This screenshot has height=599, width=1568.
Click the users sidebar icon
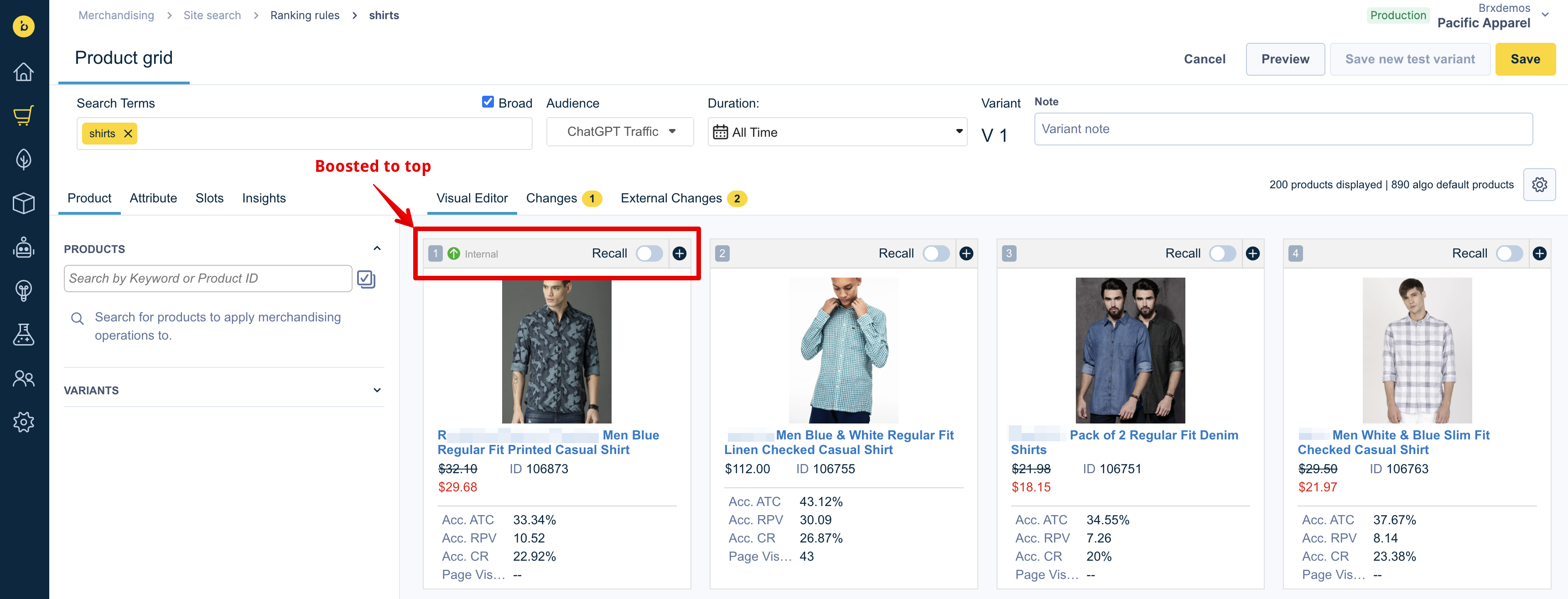click(24, 378)
